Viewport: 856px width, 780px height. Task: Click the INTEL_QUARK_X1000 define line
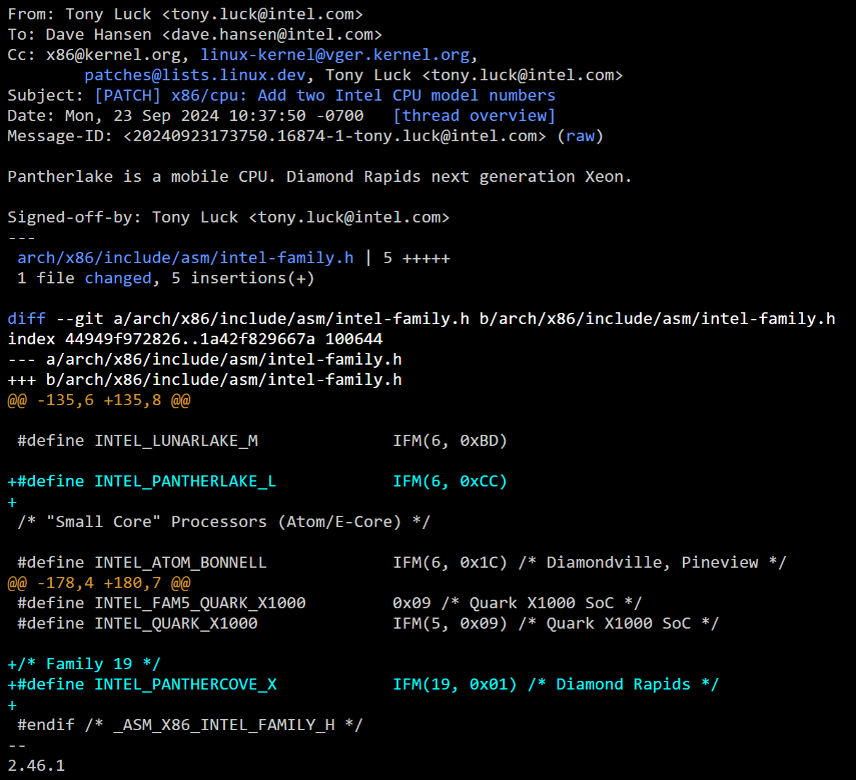coord(368,623)
